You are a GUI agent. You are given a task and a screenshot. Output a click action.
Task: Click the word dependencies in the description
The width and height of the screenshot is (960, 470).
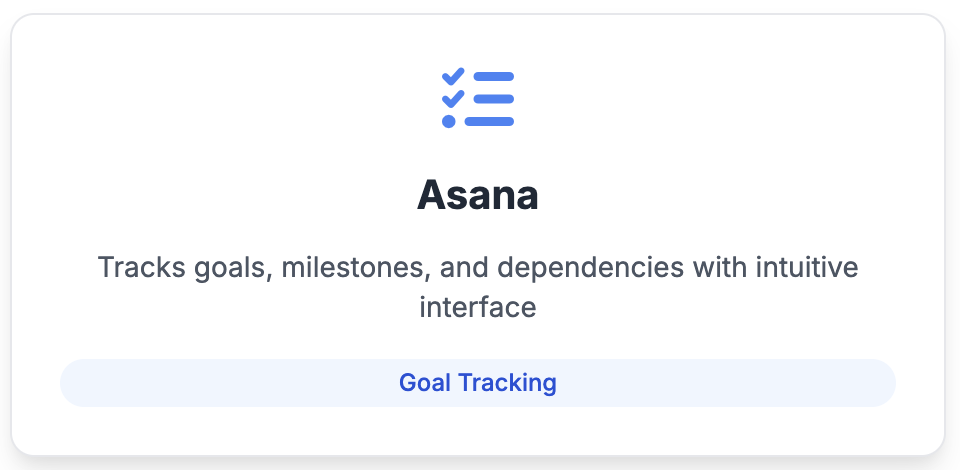point(592,268)
